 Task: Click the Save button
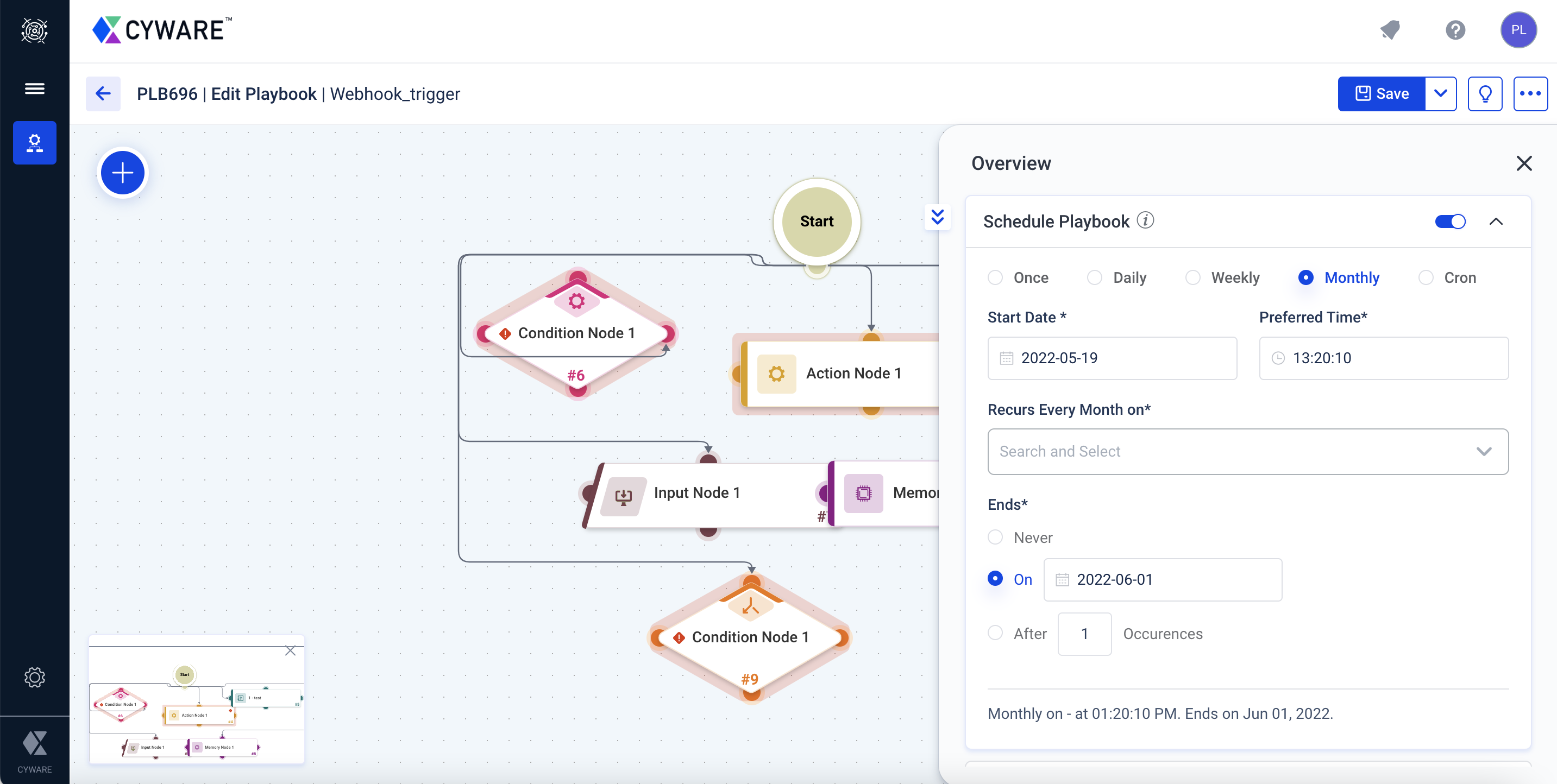coord(1382,93)
